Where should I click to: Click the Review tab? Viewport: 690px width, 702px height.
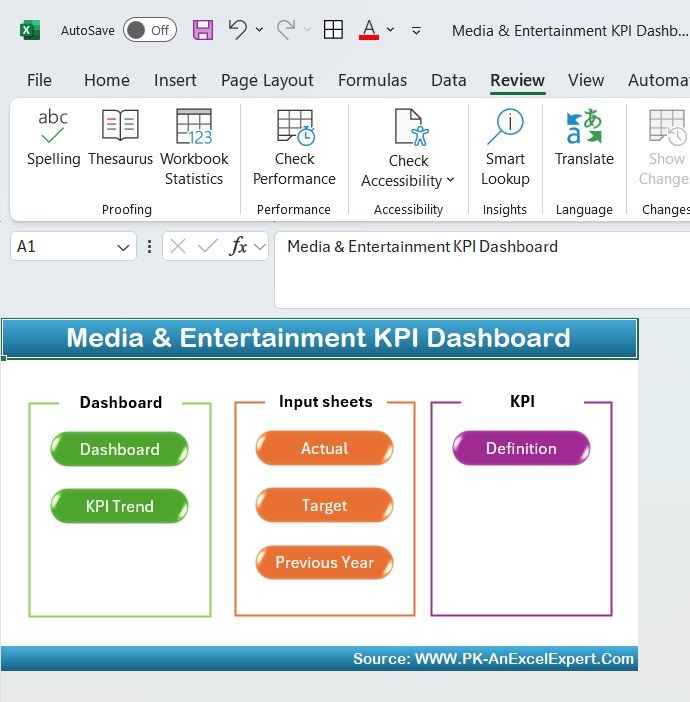pos(518,80)
